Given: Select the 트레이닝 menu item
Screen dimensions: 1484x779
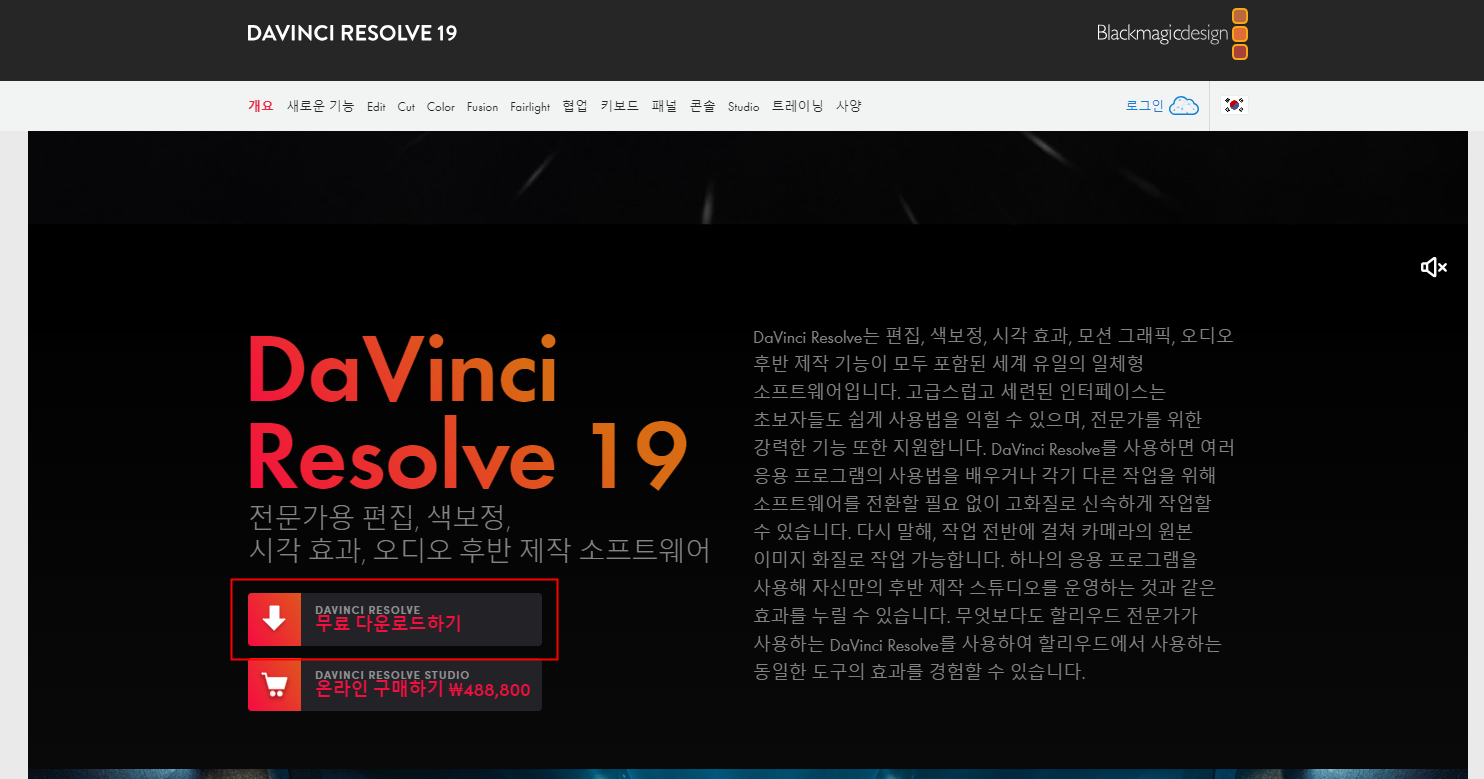Looking at the screenshot, I should click(797, 106).
